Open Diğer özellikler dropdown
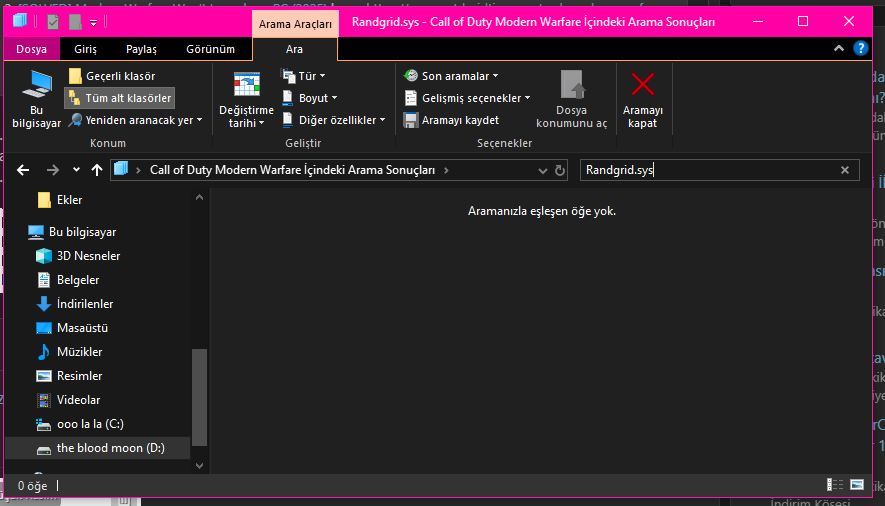Screen dimensions: 885x506 click(x=334, y=120)
